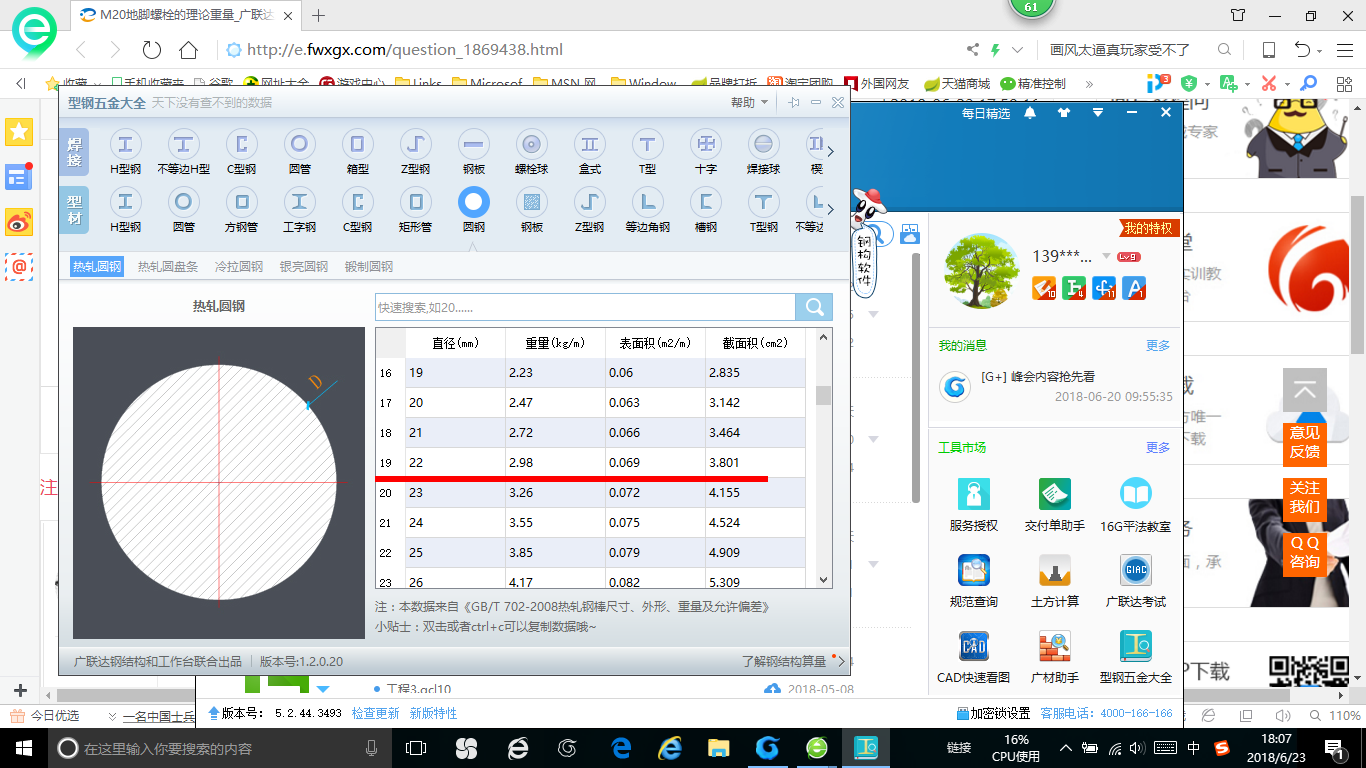The height and width of the screenshot is (768, 1366).
Task: Choose the 不等边H型 welded section icon
Action: point(183,152)
